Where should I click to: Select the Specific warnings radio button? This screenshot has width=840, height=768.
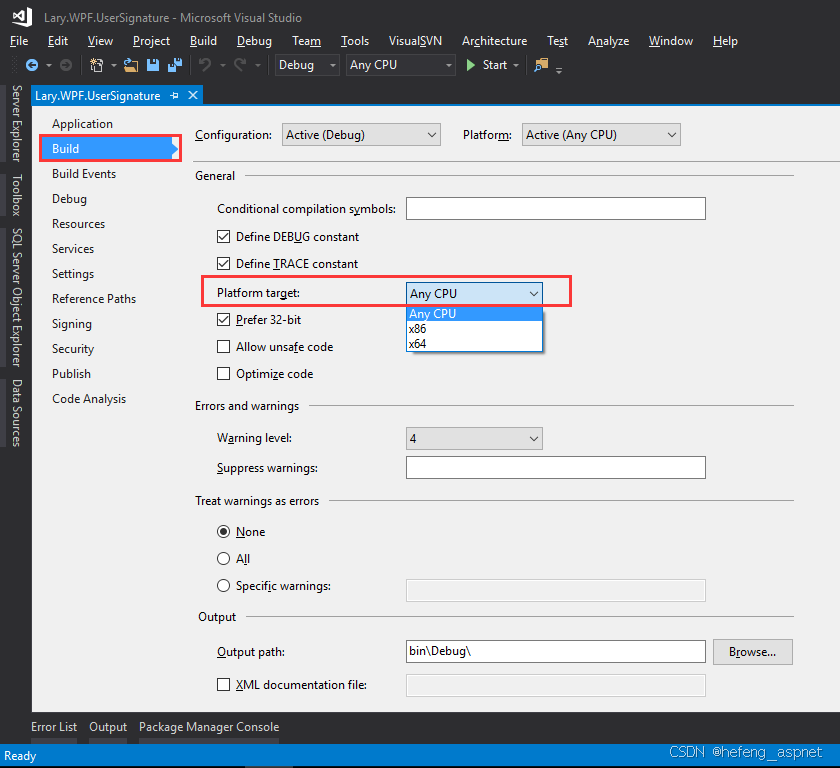point(223,585)
